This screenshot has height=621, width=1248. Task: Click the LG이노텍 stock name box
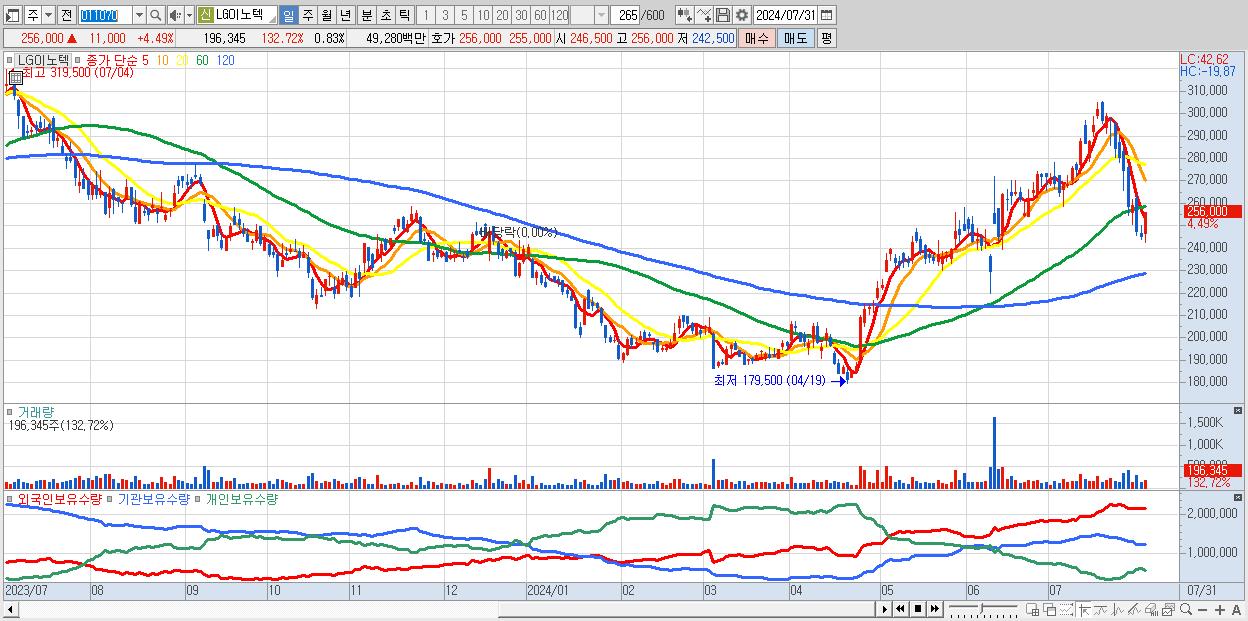[x=245, y=15]
